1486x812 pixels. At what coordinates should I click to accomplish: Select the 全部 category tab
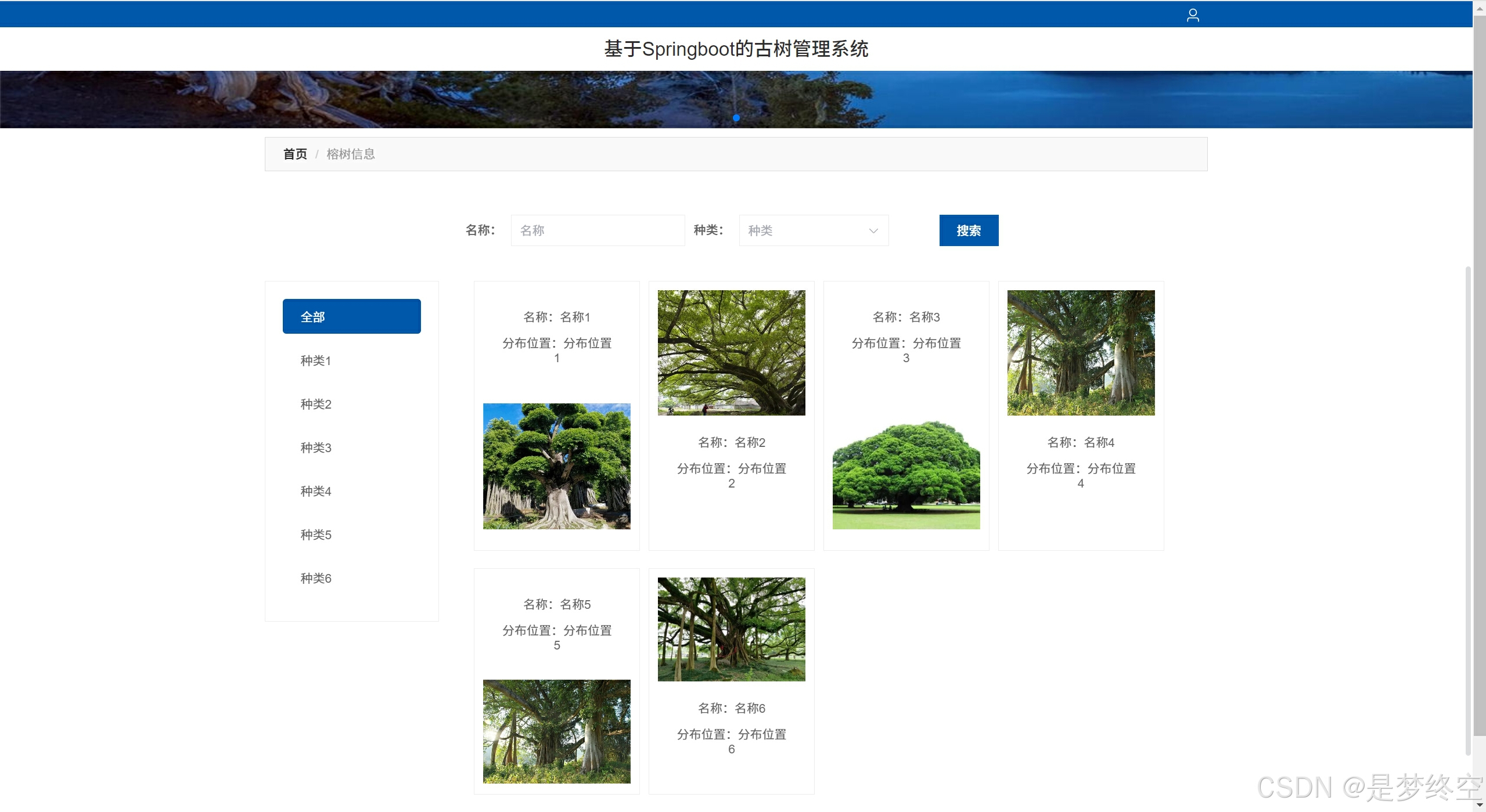pos(351,316)
